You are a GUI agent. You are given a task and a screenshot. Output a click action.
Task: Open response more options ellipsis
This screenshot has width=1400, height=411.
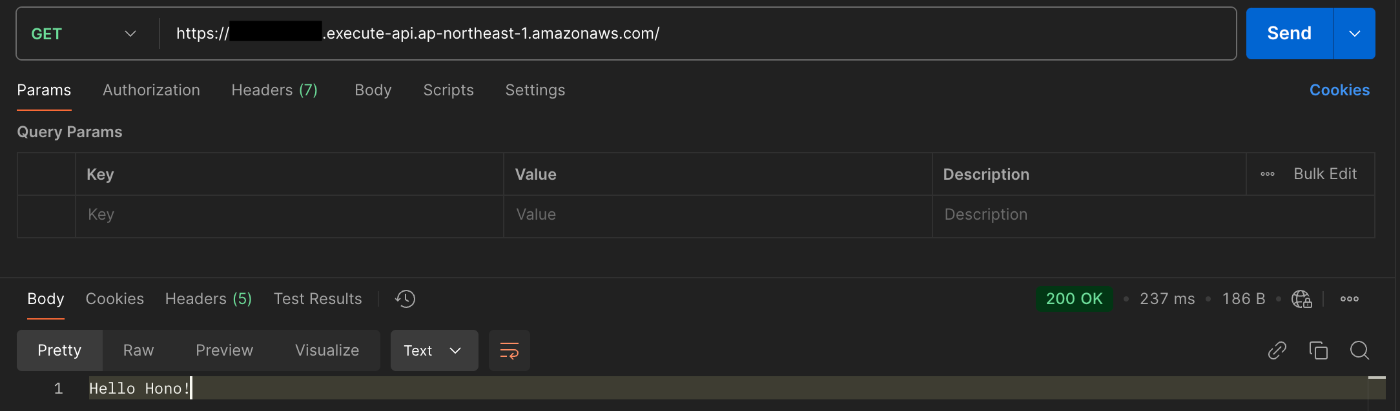1349,299
